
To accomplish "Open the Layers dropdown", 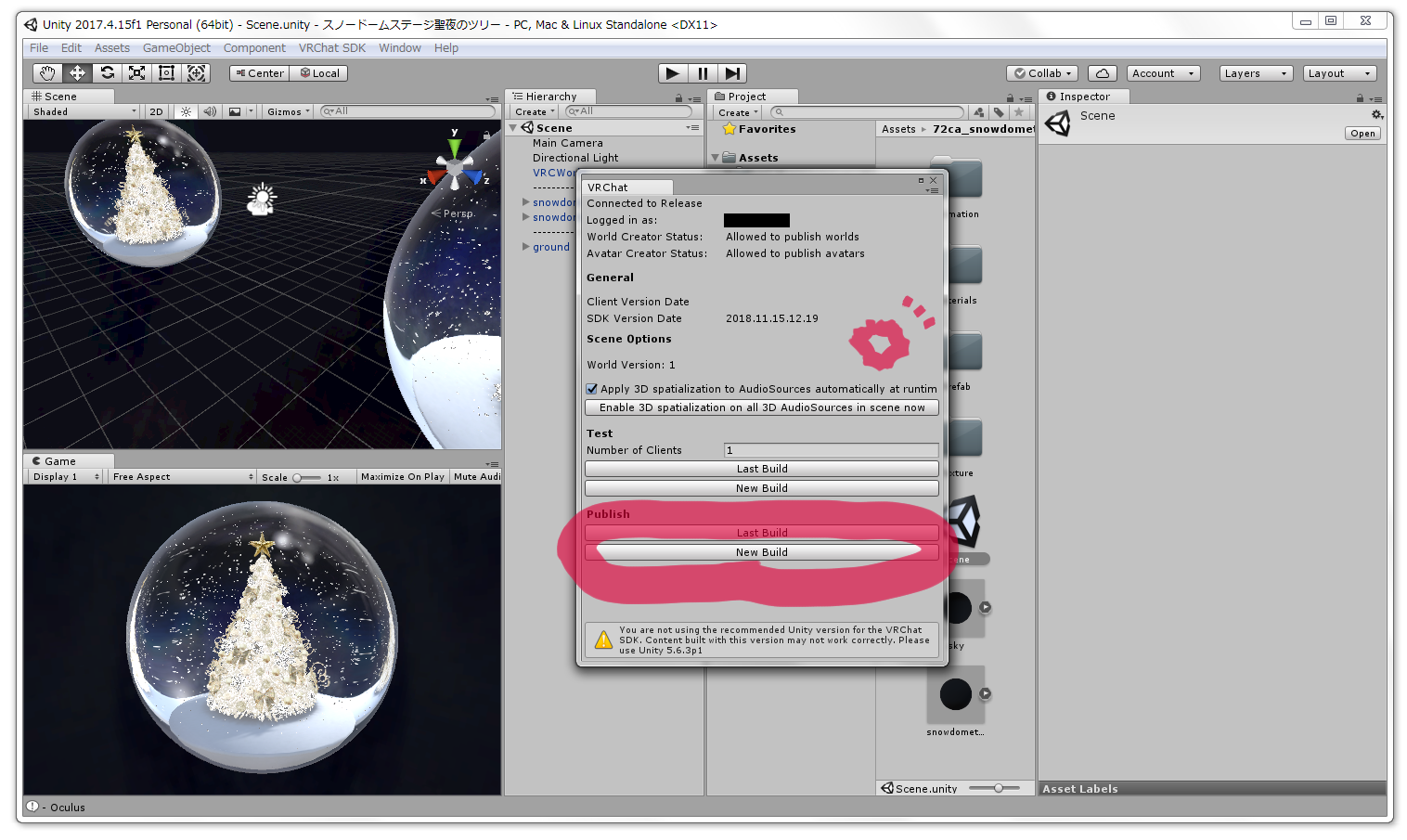I will (x=1256, y=73).
